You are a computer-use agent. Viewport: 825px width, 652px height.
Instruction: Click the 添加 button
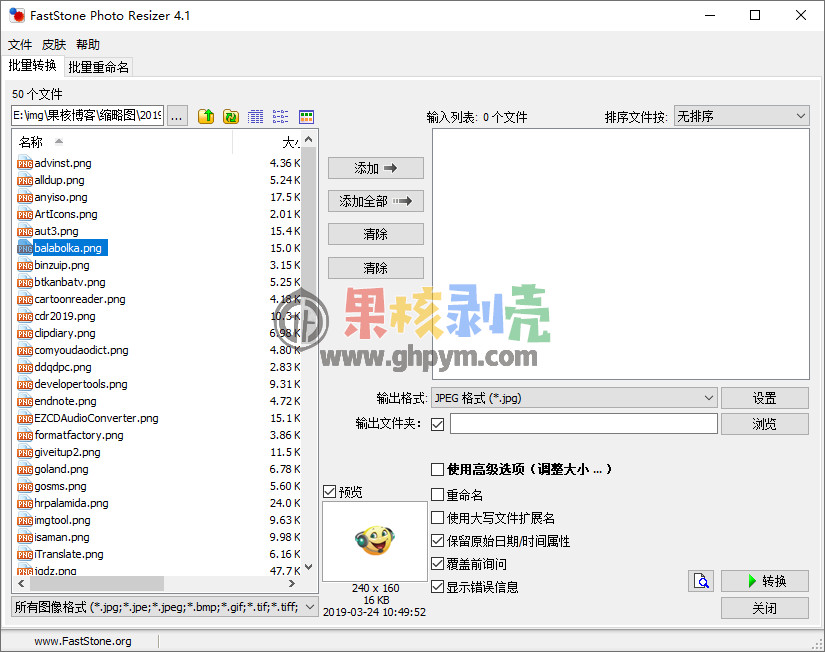pyautogui.click(x=376, y=168)
